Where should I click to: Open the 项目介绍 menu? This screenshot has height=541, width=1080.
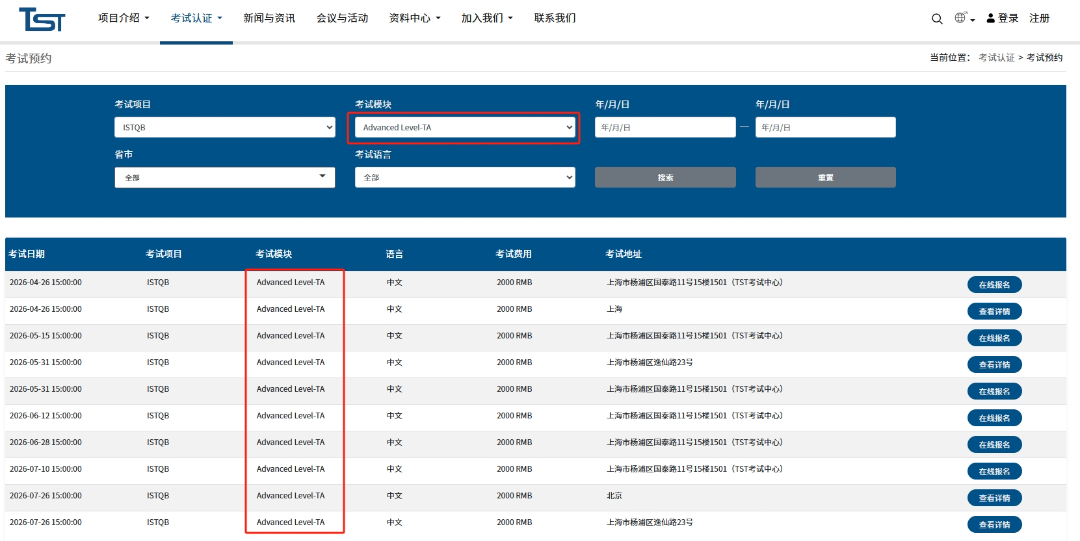124,18
